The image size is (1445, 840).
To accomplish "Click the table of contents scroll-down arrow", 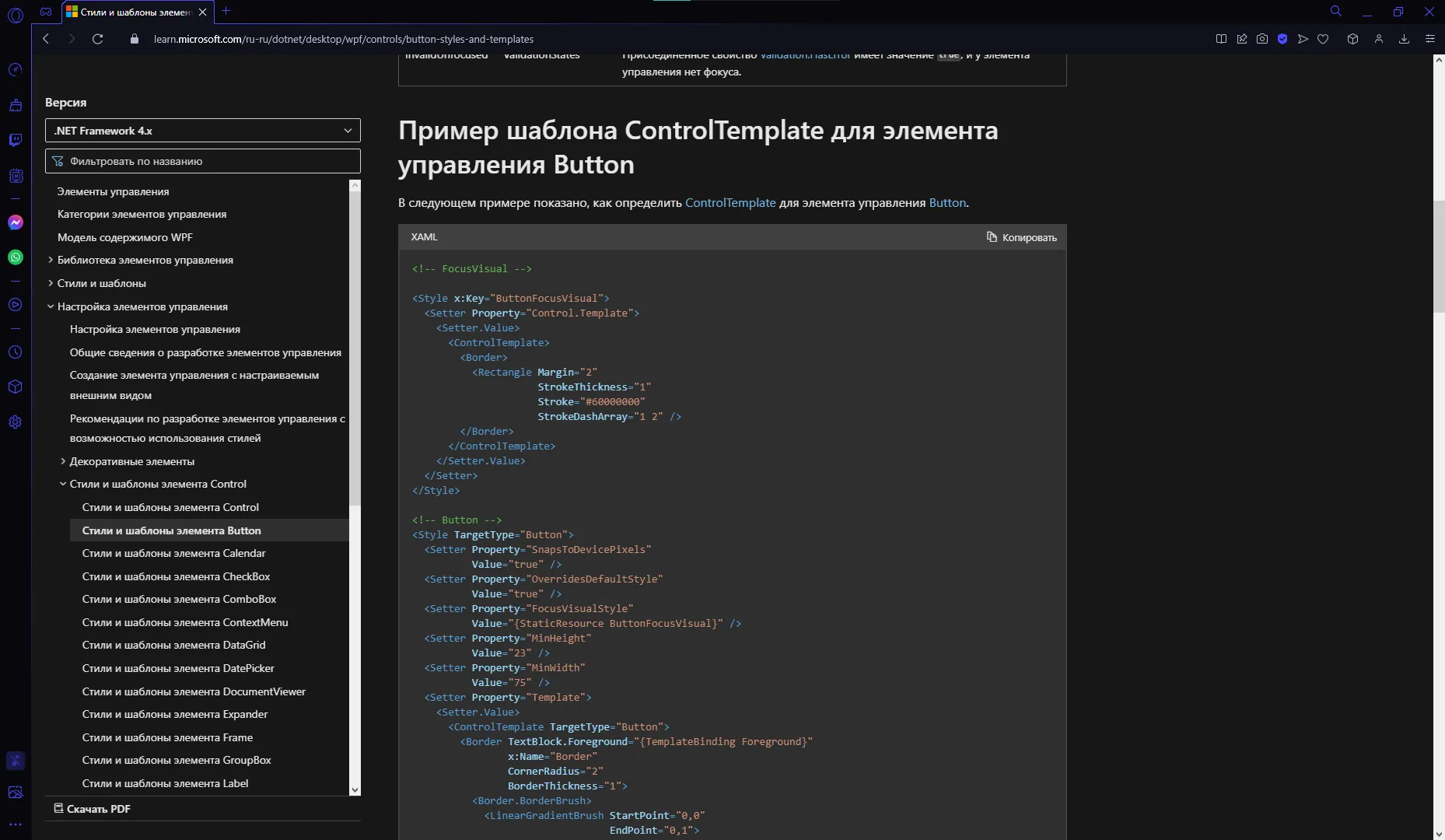I will 355,790.
